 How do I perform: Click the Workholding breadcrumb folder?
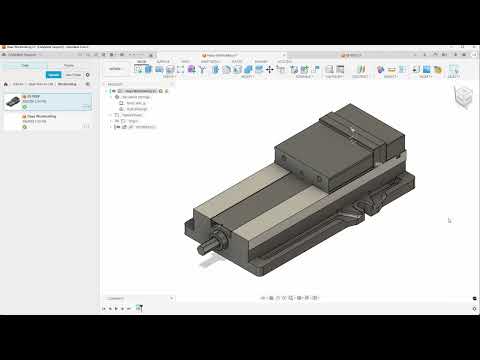pos(67,84)
